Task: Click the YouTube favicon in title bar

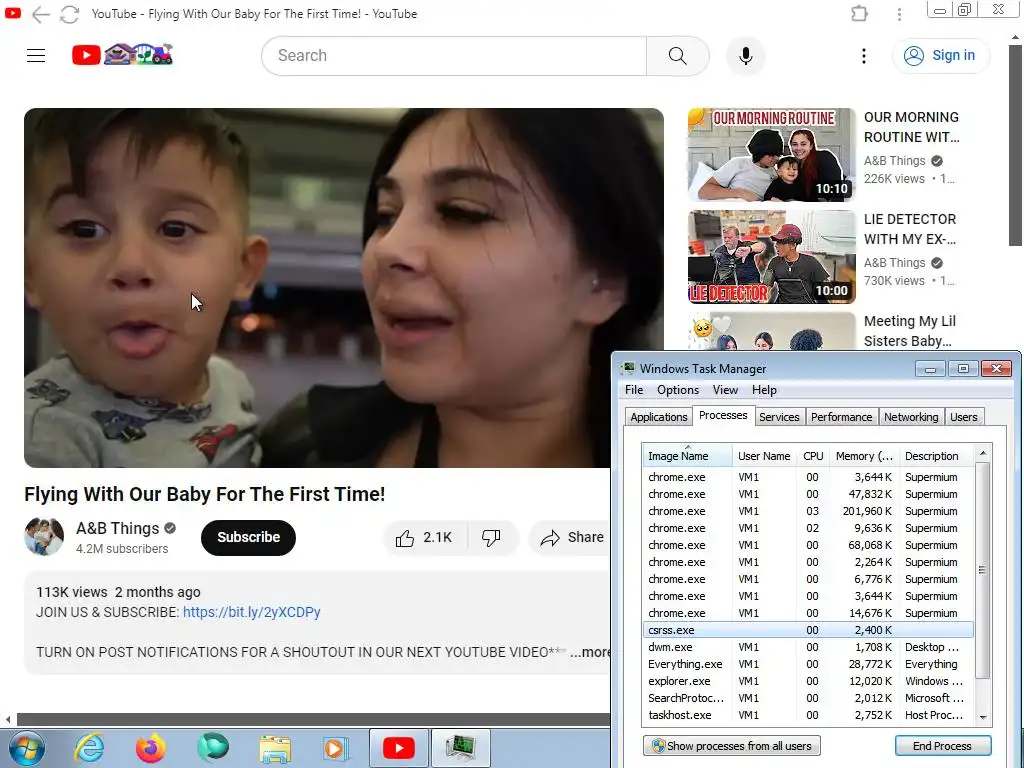Action: pos(12,13)
